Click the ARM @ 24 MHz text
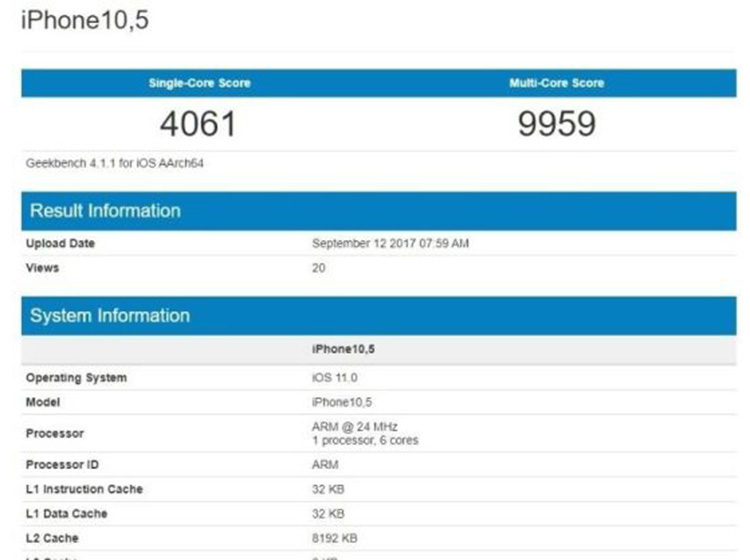This screenshot has height=560, width=750. [354, 426]
